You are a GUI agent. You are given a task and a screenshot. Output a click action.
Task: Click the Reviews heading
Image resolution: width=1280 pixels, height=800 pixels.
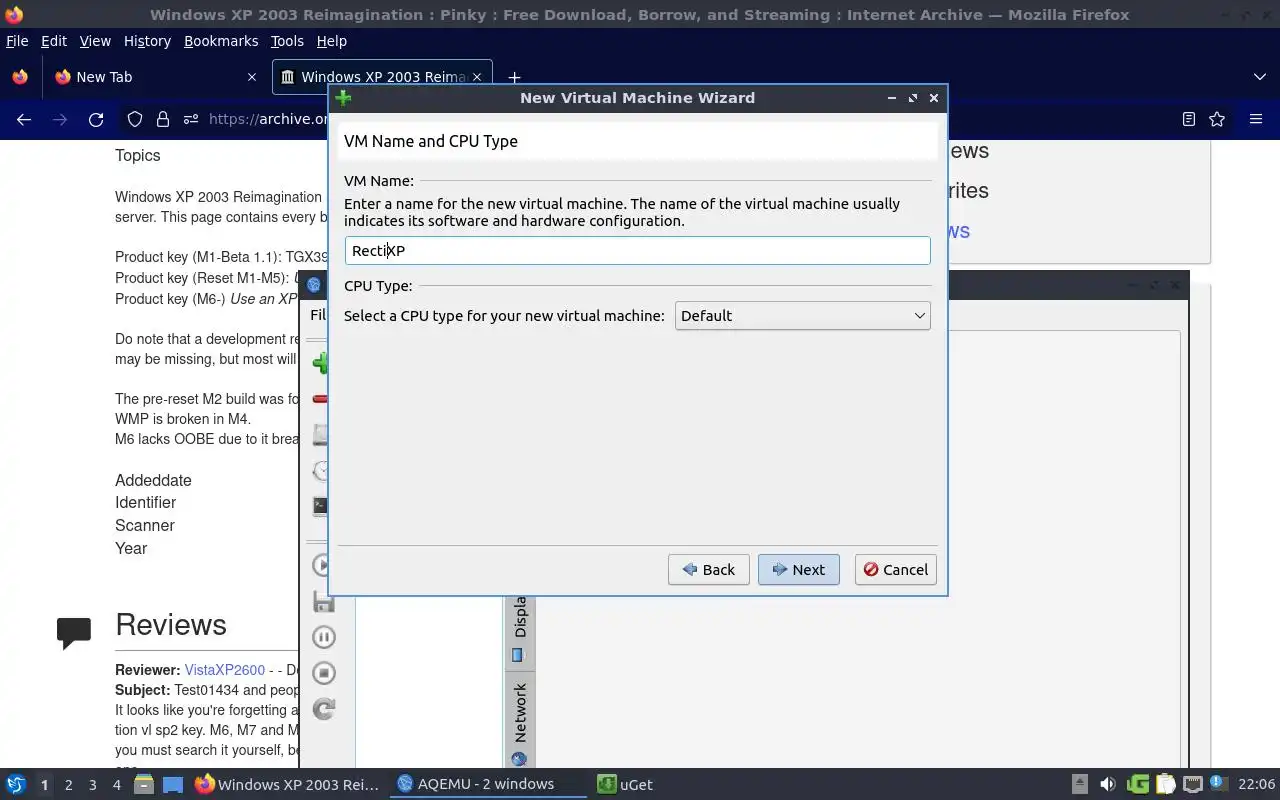point(171,625)
